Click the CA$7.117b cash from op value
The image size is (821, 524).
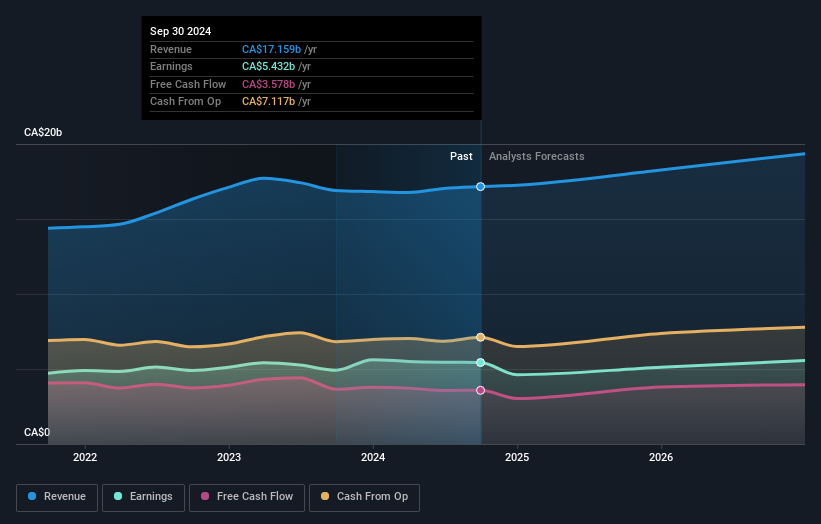pyautogui.click(x=268, y=102)
